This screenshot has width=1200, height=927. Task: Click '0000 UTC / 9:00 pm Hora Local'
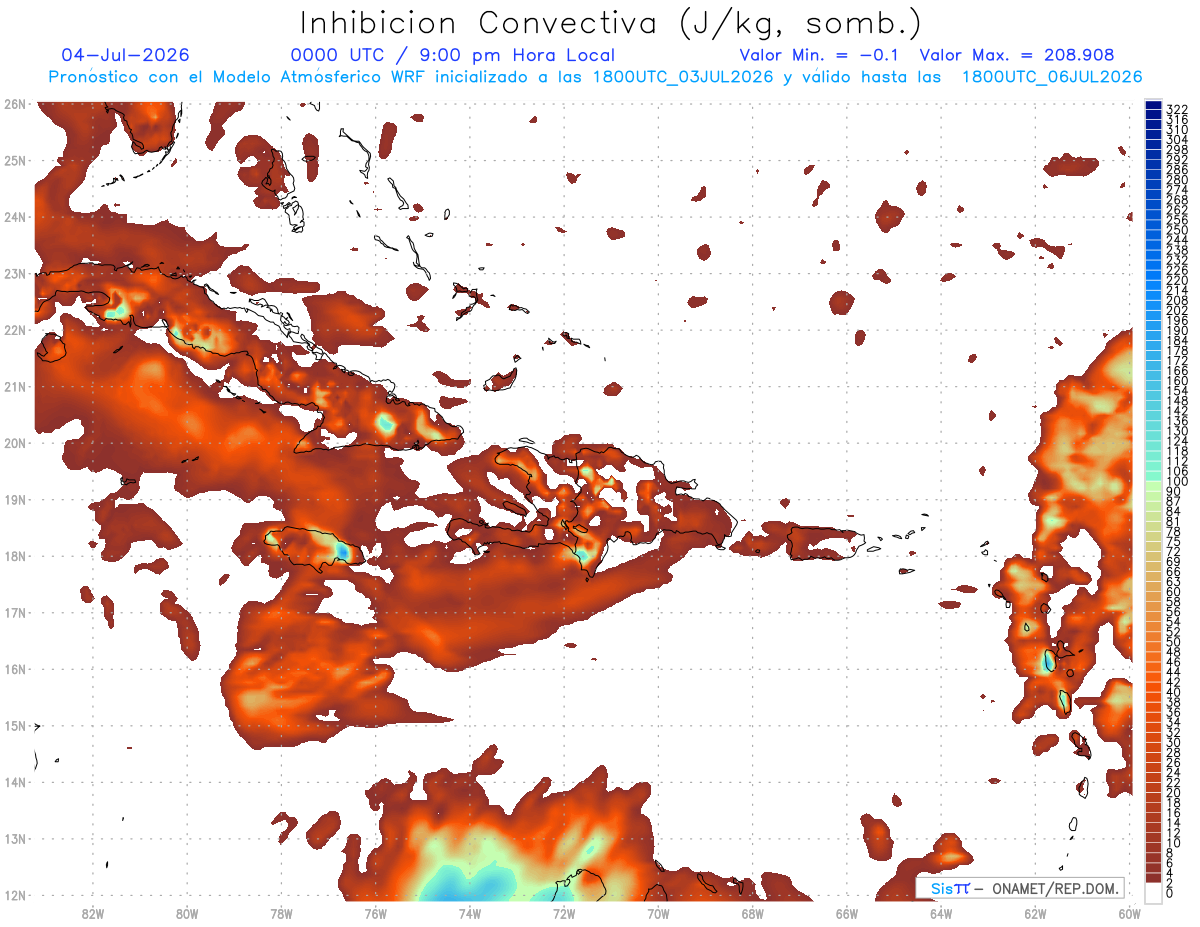[453, 55]
